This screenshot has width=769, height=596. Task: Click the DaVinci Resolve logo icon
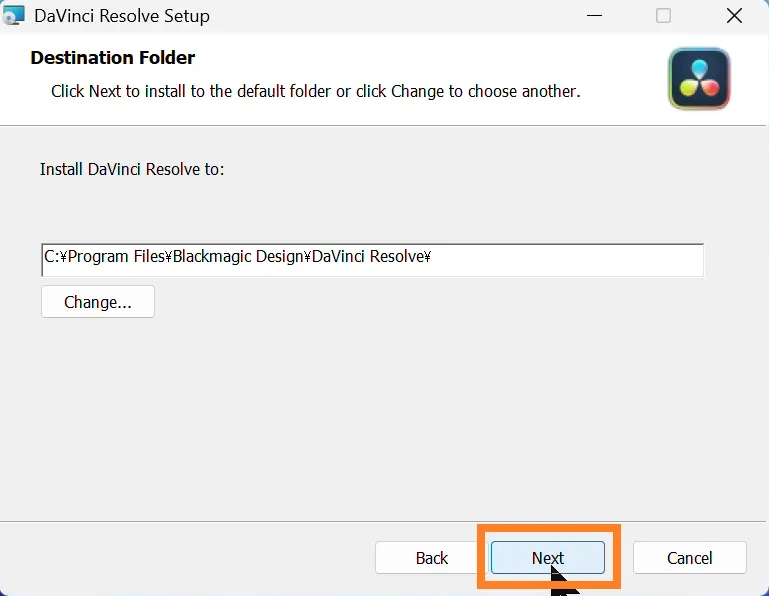point(699,78)
